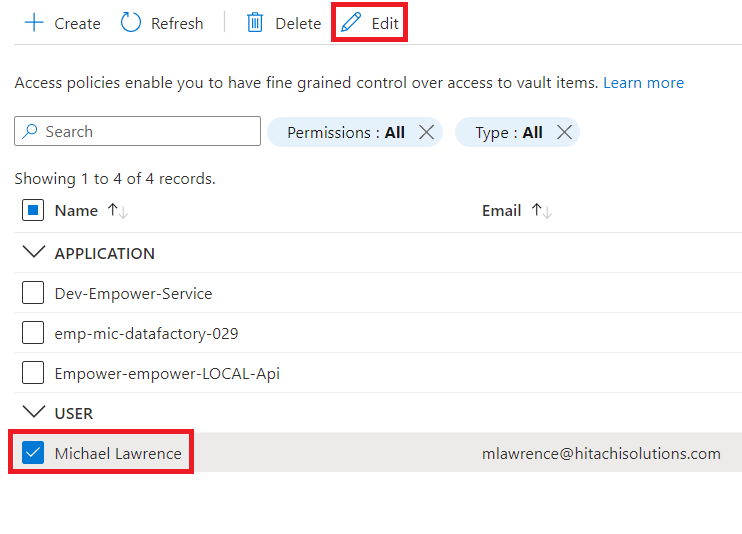Sort by Email column arrows
Image resolution: width=742 pixels, height=534 pixels.
pyautogui.click(x=541, y=211)
